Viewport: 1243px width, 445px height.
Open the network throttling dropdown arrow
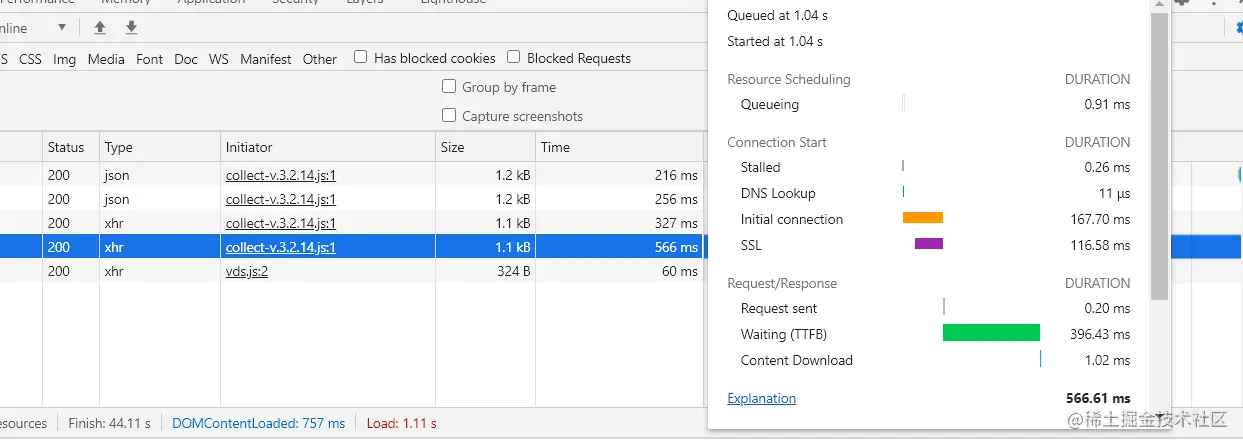pyautogui.click(x=63, y=28)
